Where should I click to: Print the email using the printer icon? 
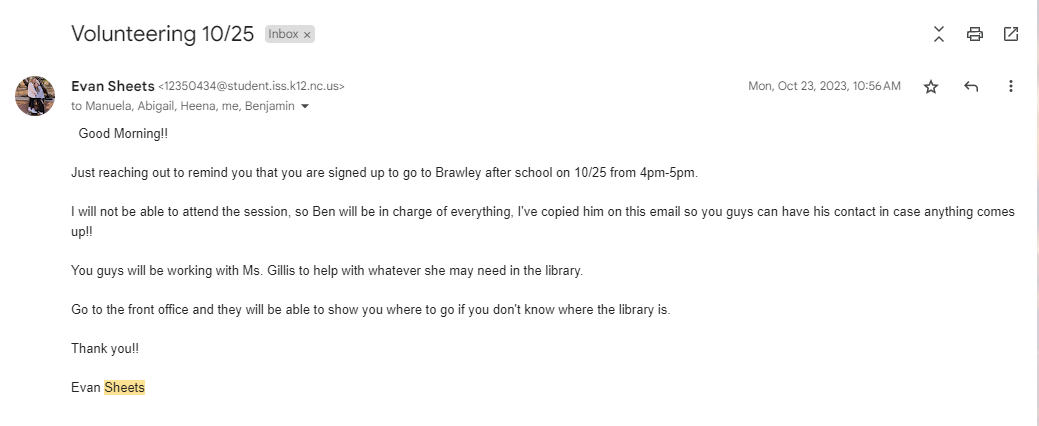click(x=975, y=34)
